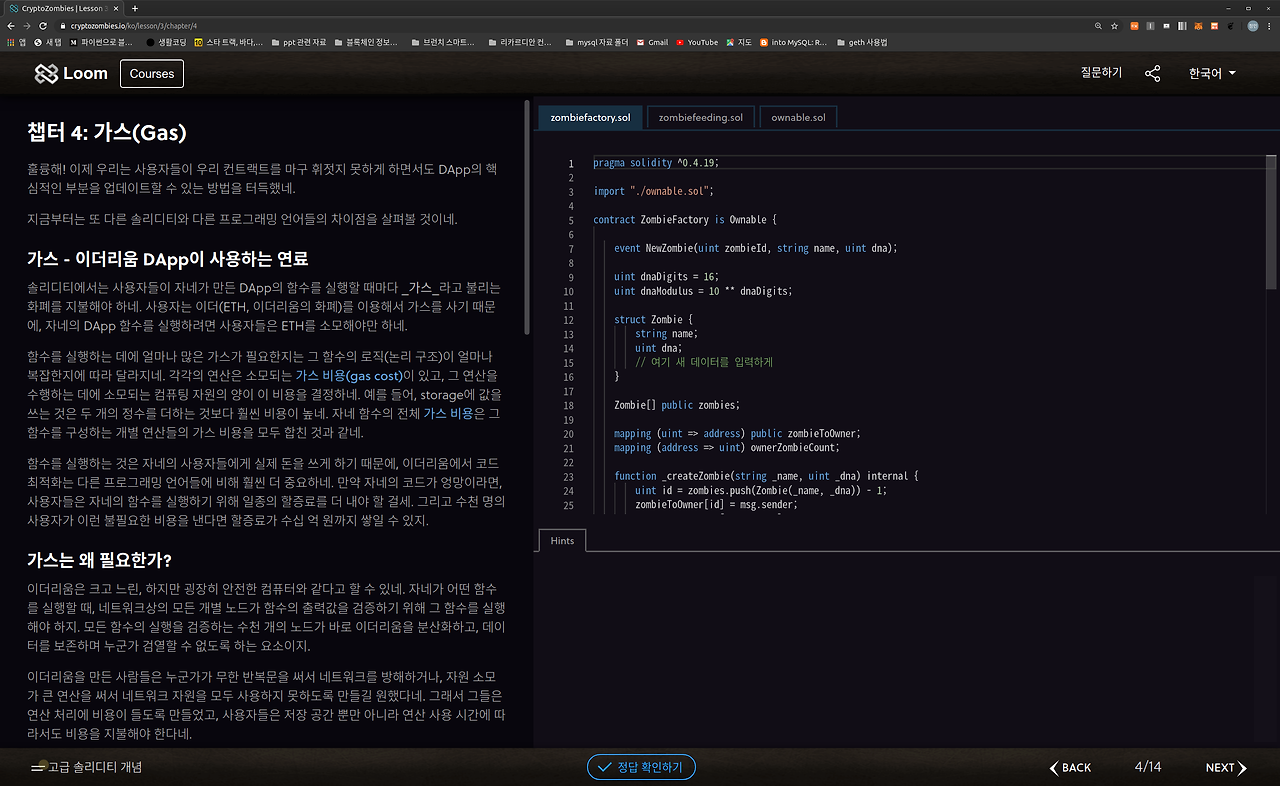Click the 'import "./ownable.sol";' code line
The image size is (1280, 786).
[x=653, y=191]
